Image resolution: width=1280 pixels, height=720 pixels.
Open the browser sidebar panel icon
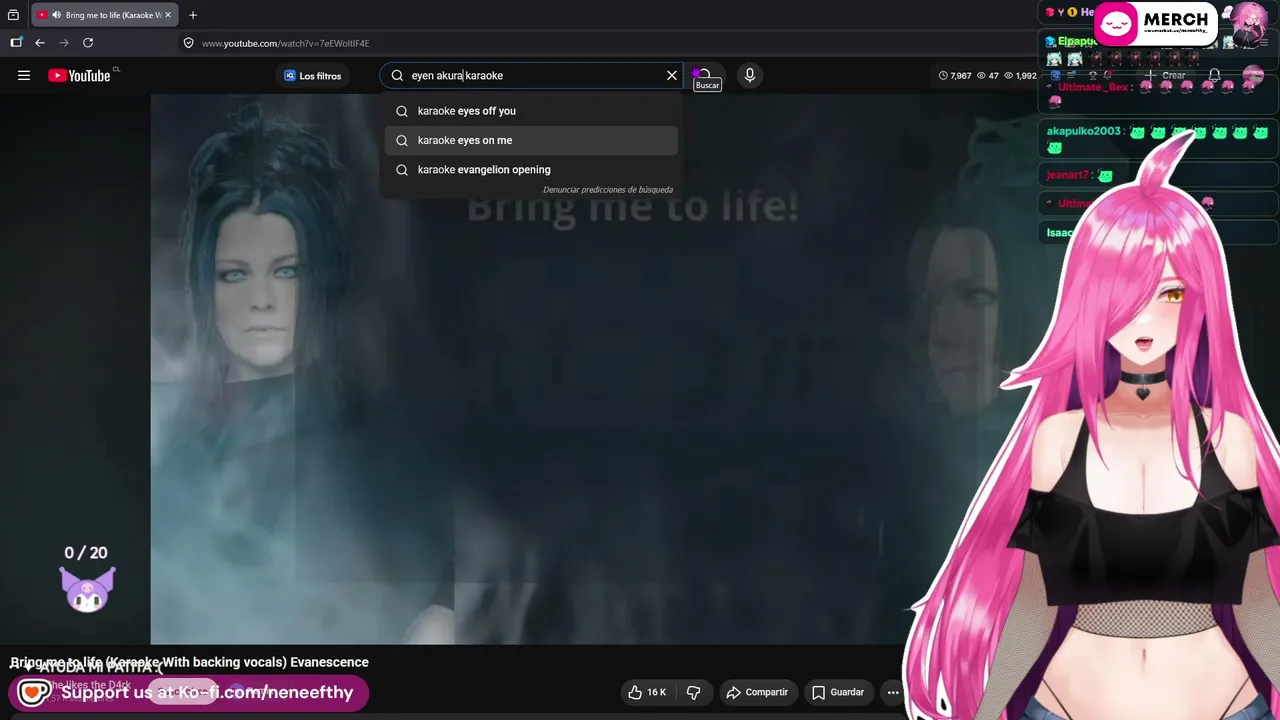16,43
